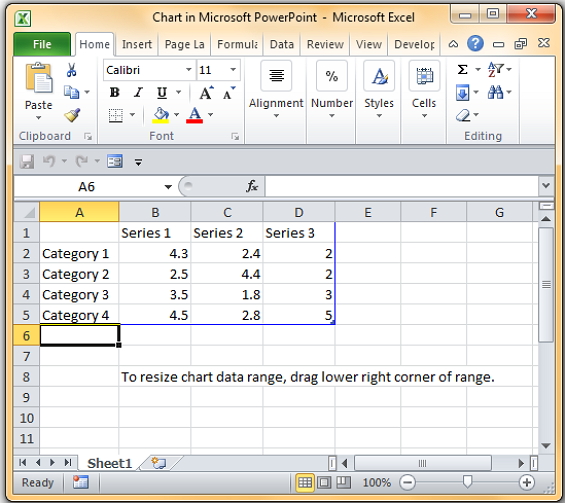
Task: Switch to Normal view
Action: (305, 482)
